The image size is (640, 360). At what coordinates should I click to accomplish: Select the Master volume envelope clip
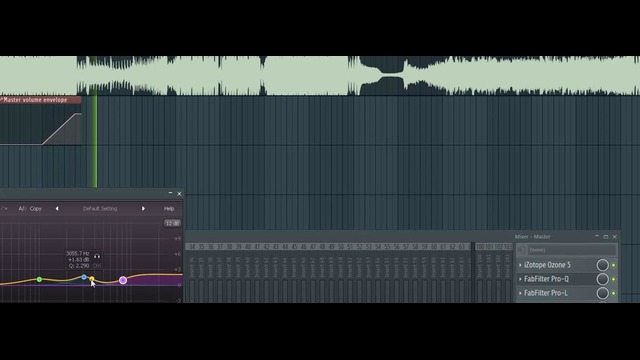[x=41, y=121]
